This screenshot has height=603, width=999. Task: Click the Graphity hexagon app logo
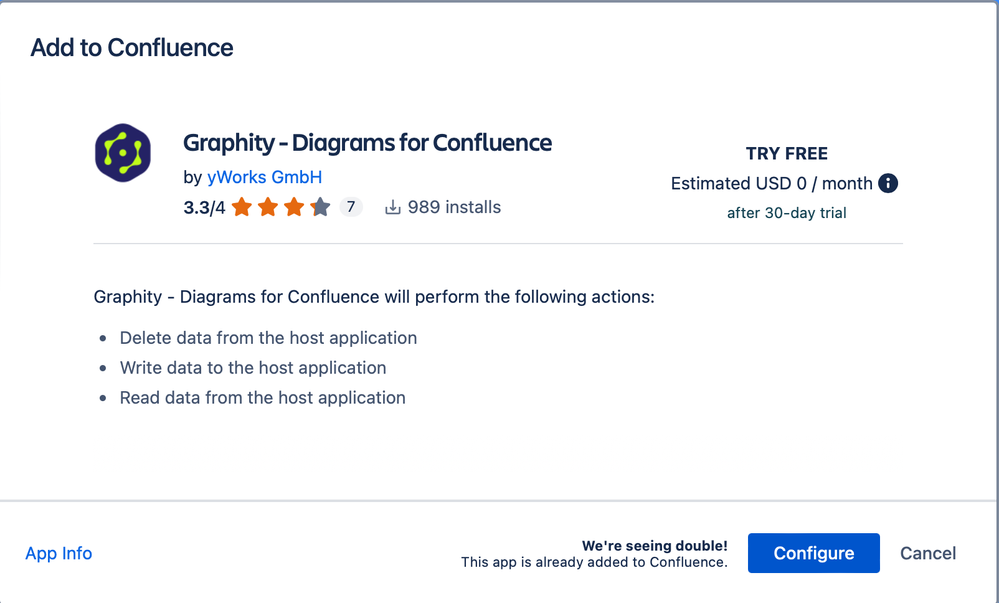[x=123, y=153]
